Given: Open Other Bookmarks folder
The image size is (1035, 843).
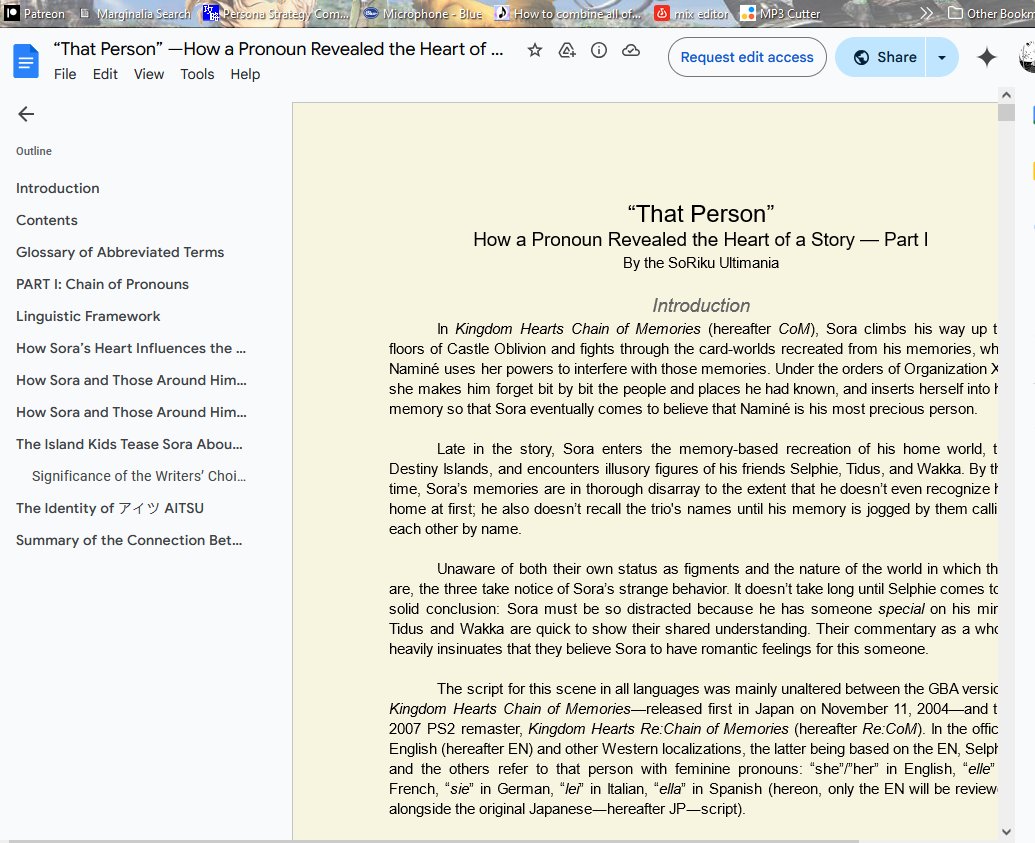Looking at the screenshot, I should pyautogui.click(x=991, y=13).
